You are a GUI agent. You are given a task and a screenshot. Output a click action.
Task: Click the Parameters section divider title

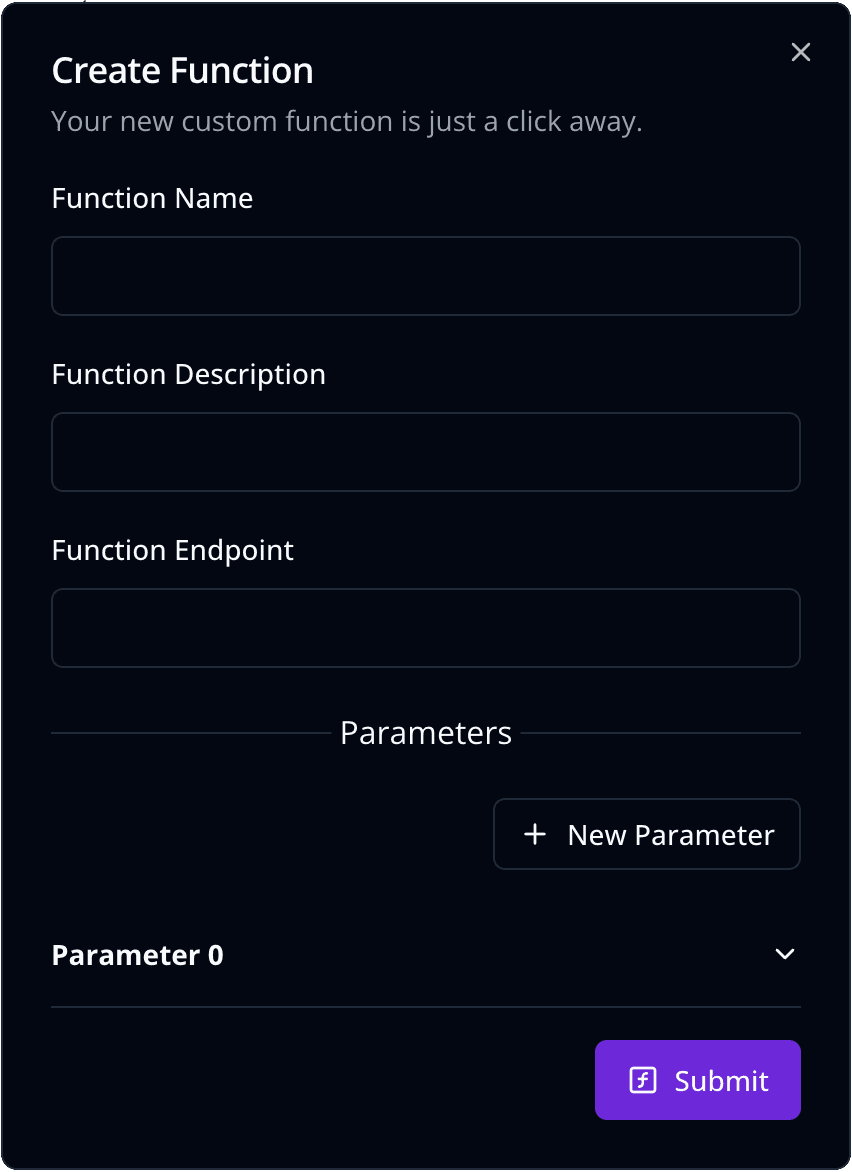pyautogui.click(x=426, y=733)
